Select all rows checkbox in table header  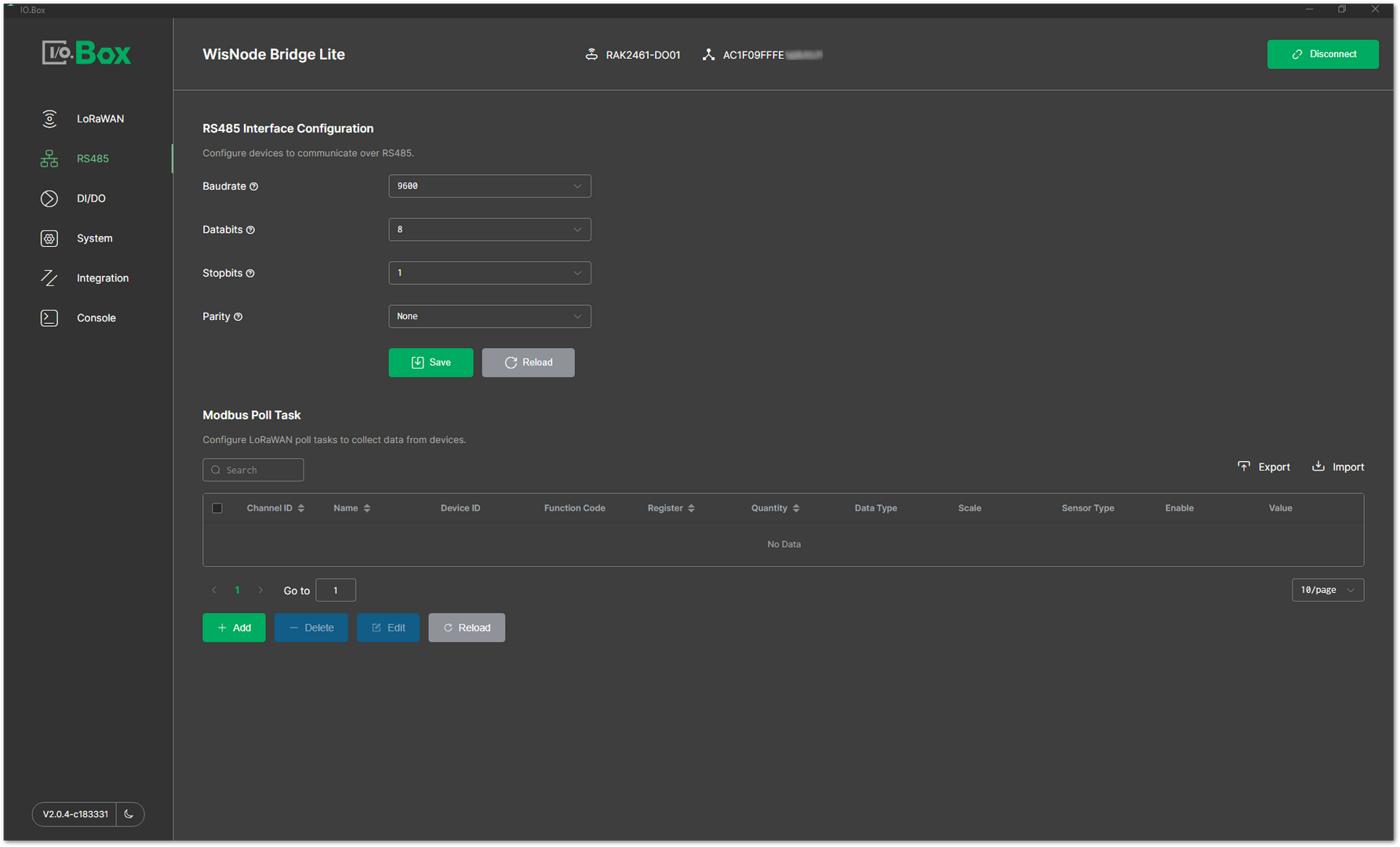pyautogui.click(x=217, y=508)
